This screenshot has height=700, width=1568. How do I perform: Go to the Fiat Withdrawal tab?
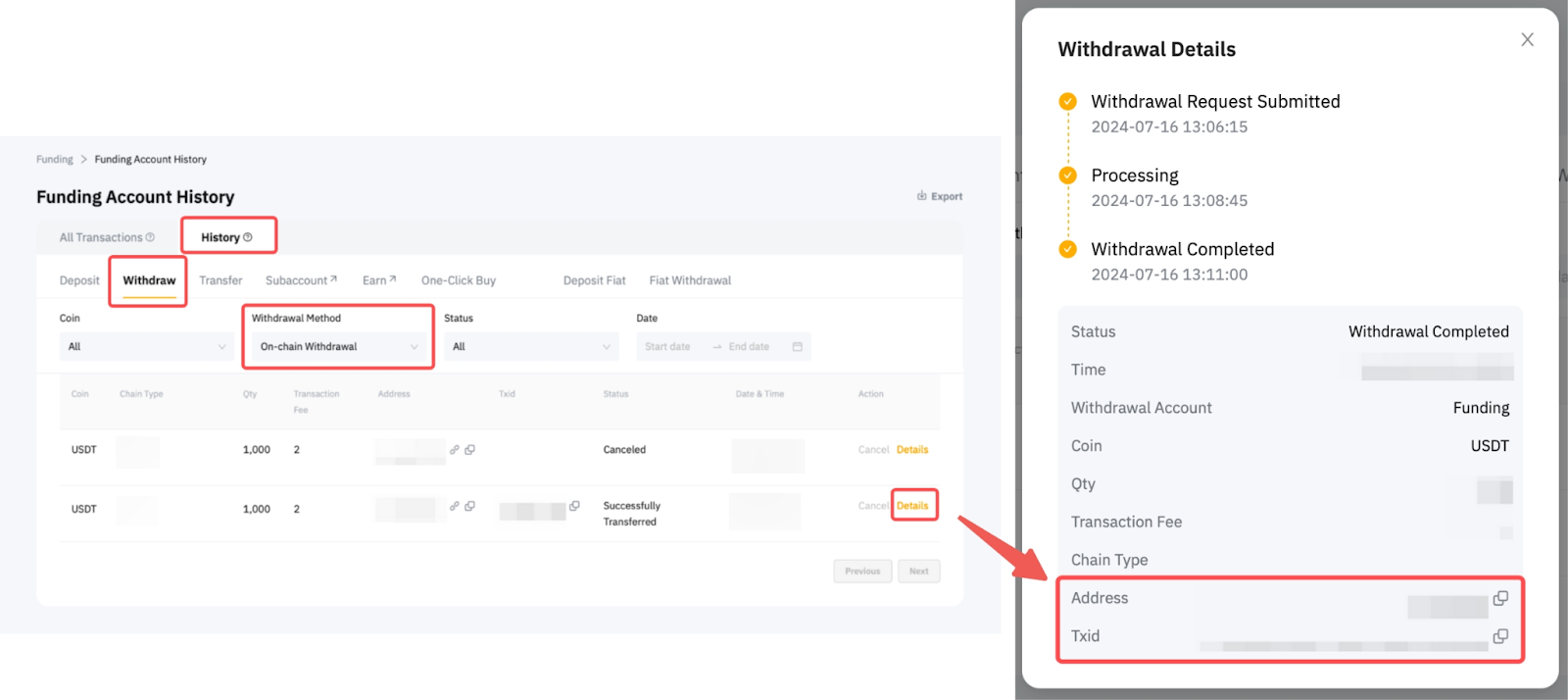(x=690, y=280)
